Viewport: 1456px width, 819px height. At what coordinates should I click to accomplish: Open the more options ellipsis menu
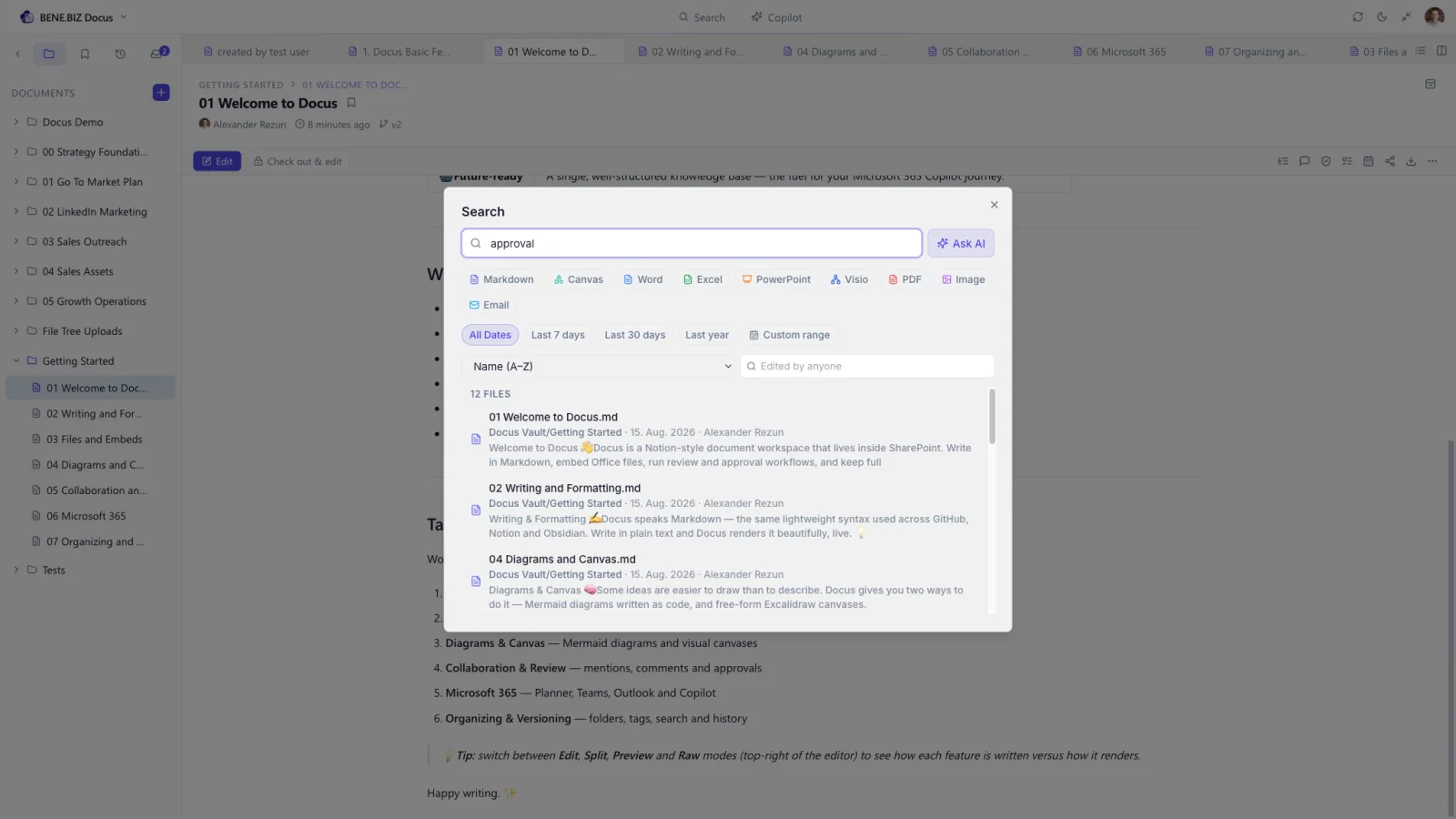1432,161
